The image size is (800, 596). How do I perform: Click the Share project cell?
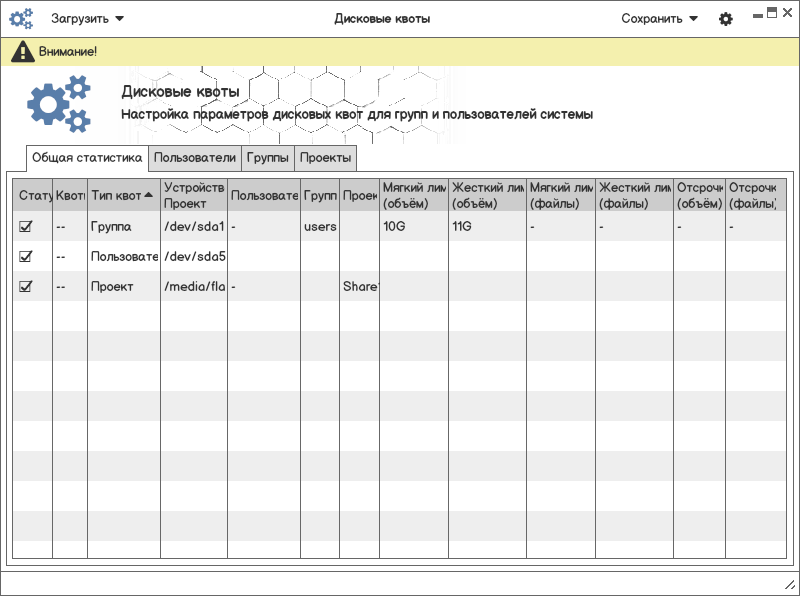(x=359, y=286)
